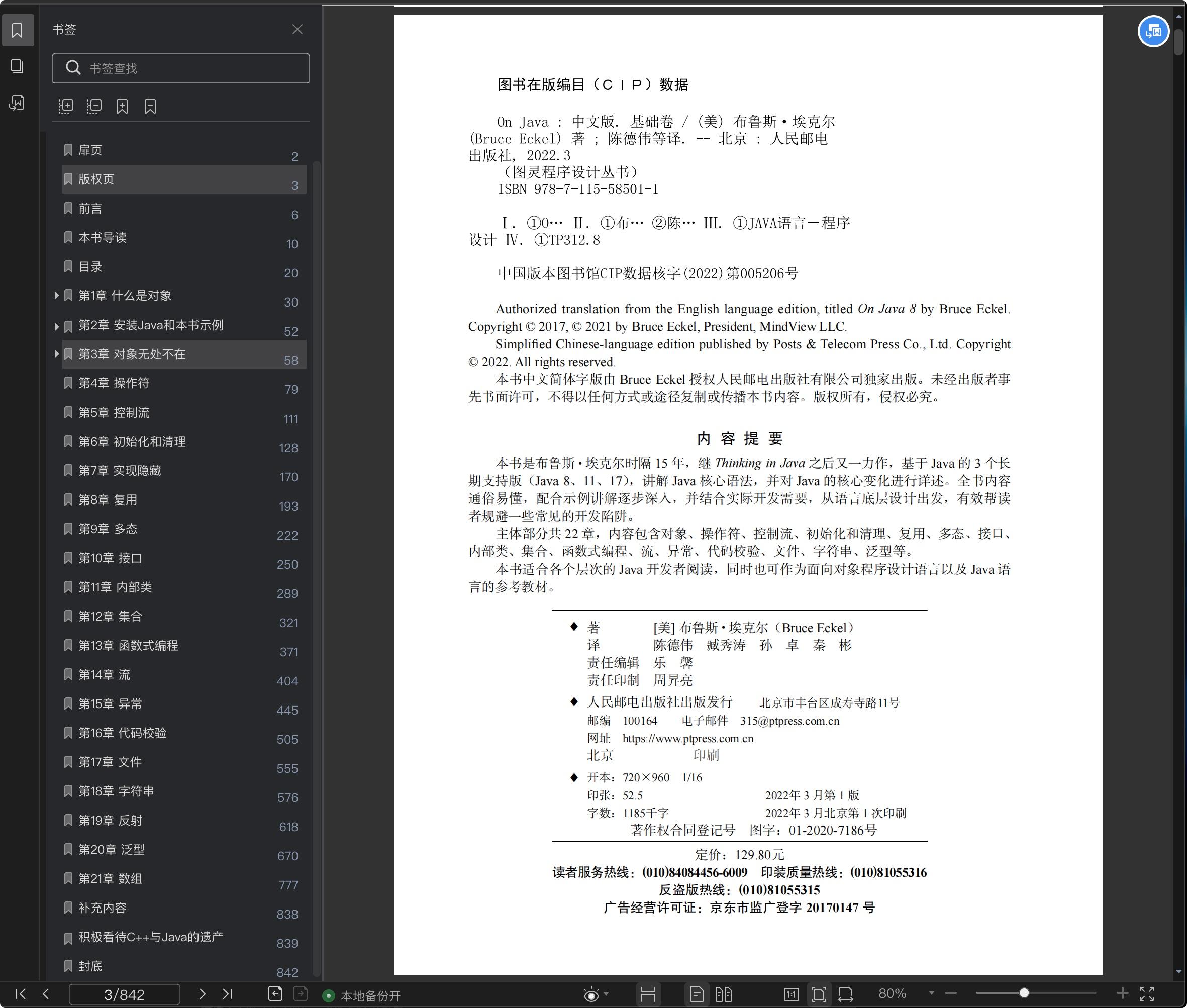Click the 本地备份开 backup status
Image resolution: width=1187 pixels, height=1008 pixels.
pos(362,996)
